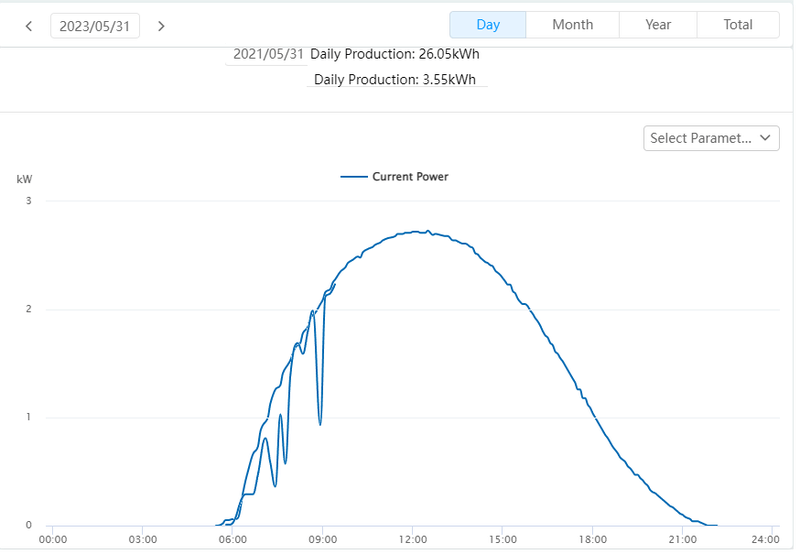
Task: Click Daily Production 3.55kWh text
Action: point(395,79)
